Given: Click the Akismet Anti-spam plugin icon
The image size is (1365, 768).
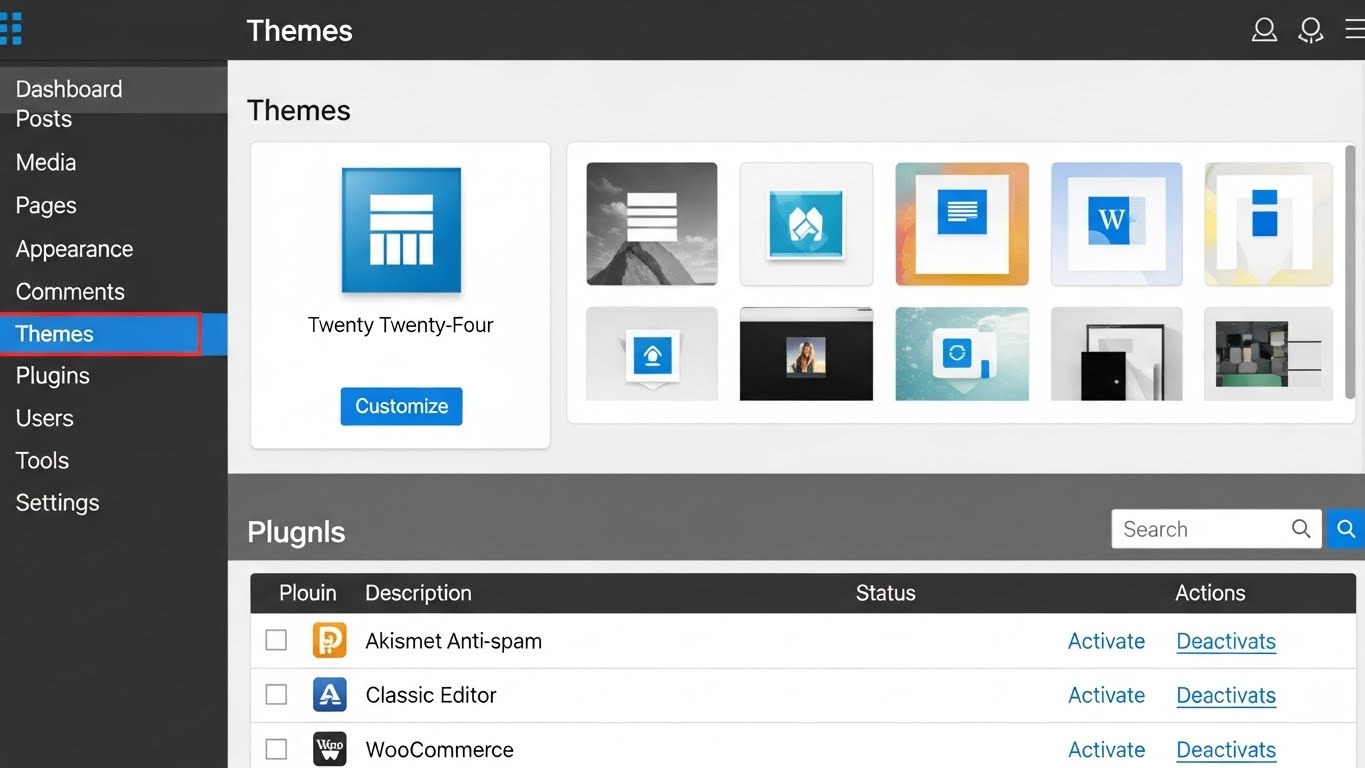Looking at the screenshot, I should [x=330, y=640].
